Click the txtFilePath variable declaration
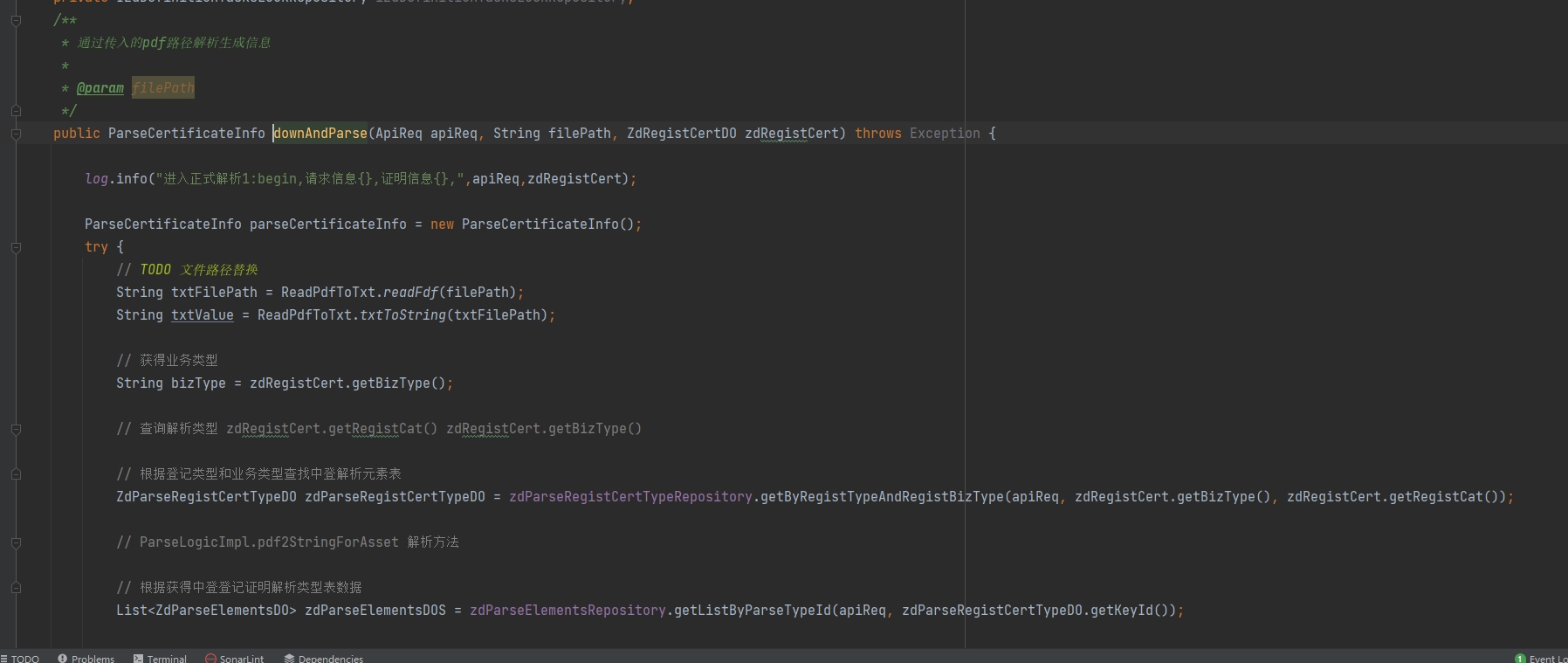 coord(214,292)
